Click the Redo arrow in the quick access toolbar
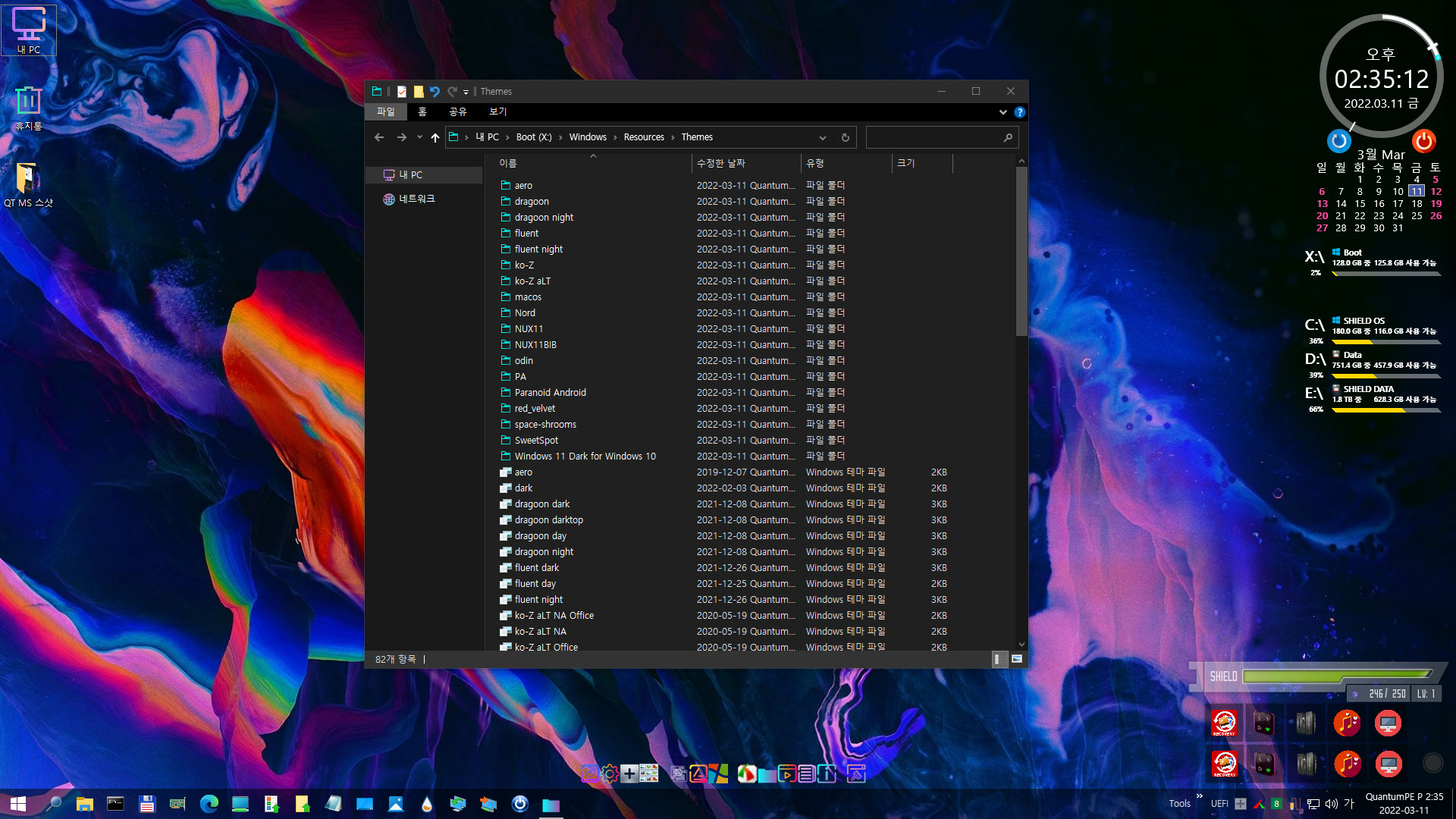 [452, 92]
